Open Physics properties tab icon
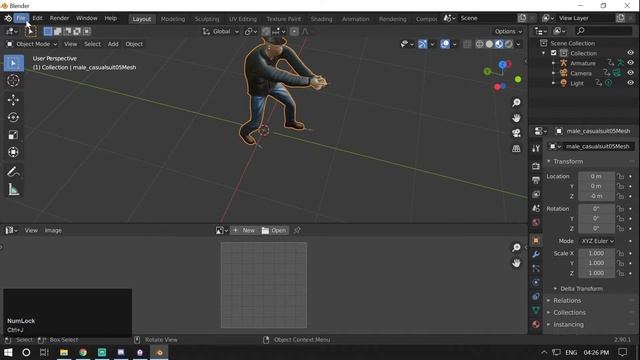Image resolution: width=640 pixels, height=360 pixels. [x=536, y=282]
